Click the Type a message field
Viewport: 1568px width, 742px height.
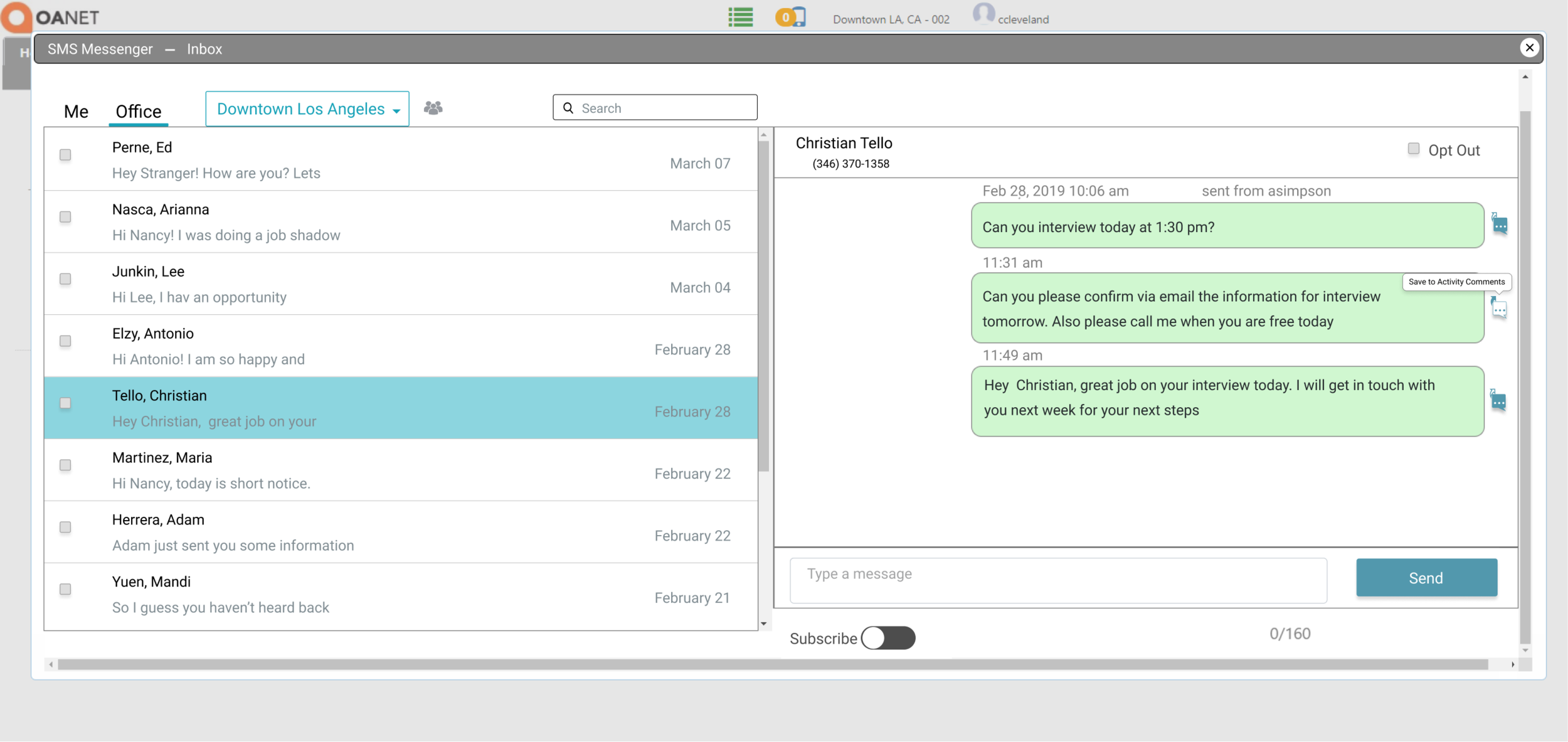(1058, 580)
